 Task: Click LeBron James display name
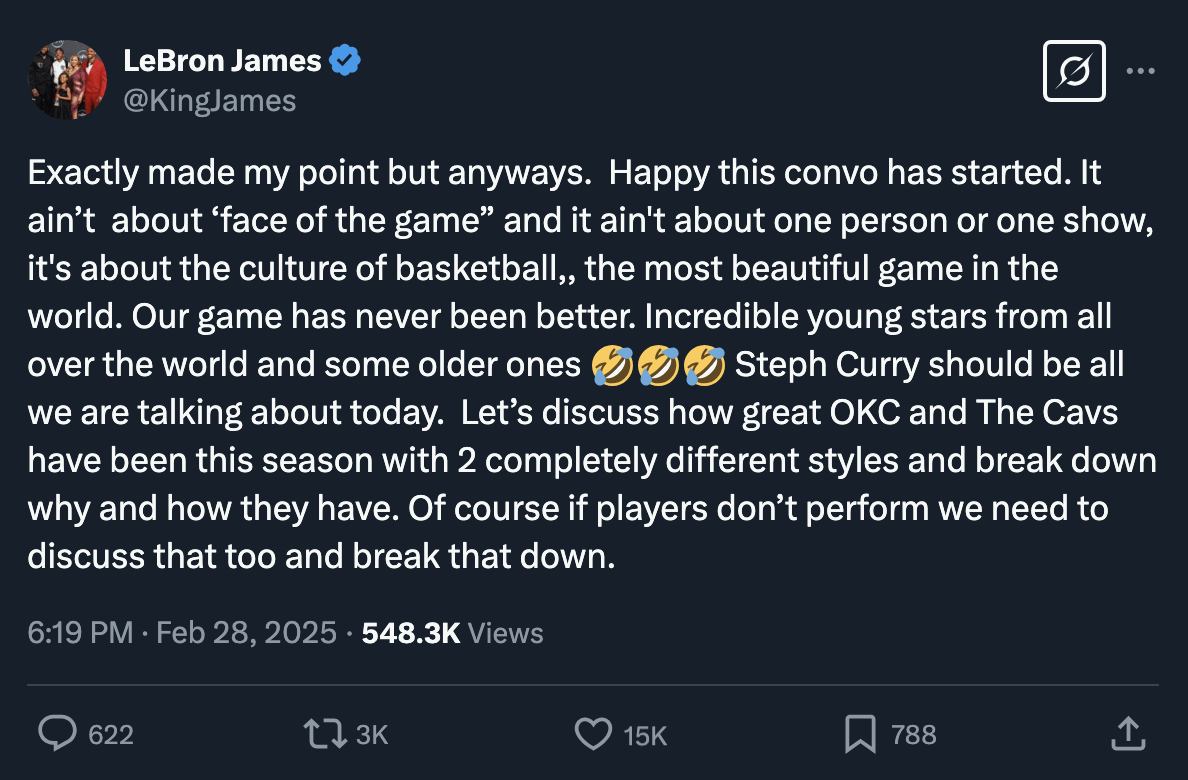tap(222, 59)
